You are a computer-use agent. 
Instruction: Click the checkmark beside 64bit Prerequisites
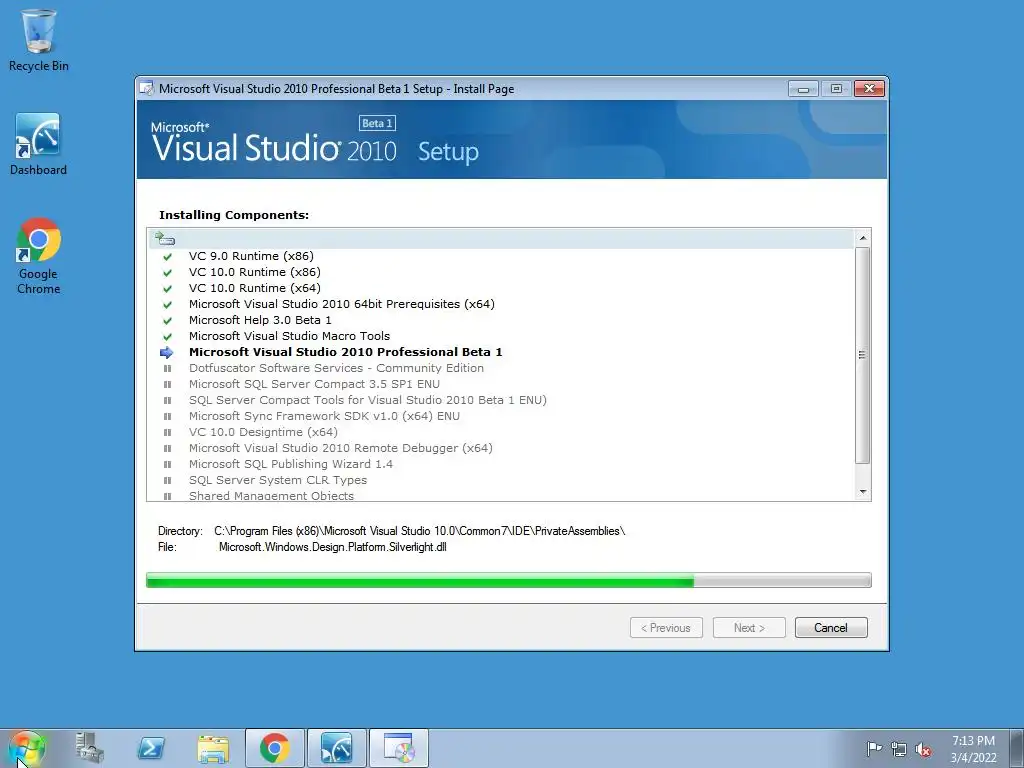pos(167,304)
